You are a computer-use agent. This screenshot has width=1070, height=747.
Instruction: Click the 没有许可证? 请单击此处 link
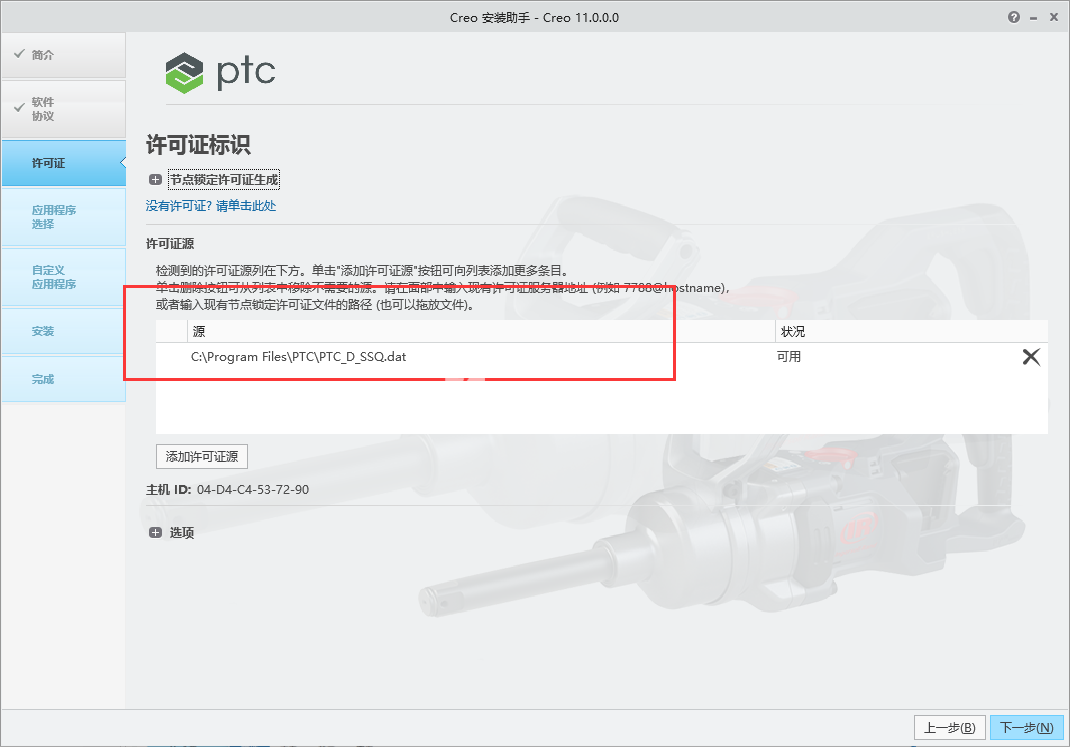coord(211,206)
